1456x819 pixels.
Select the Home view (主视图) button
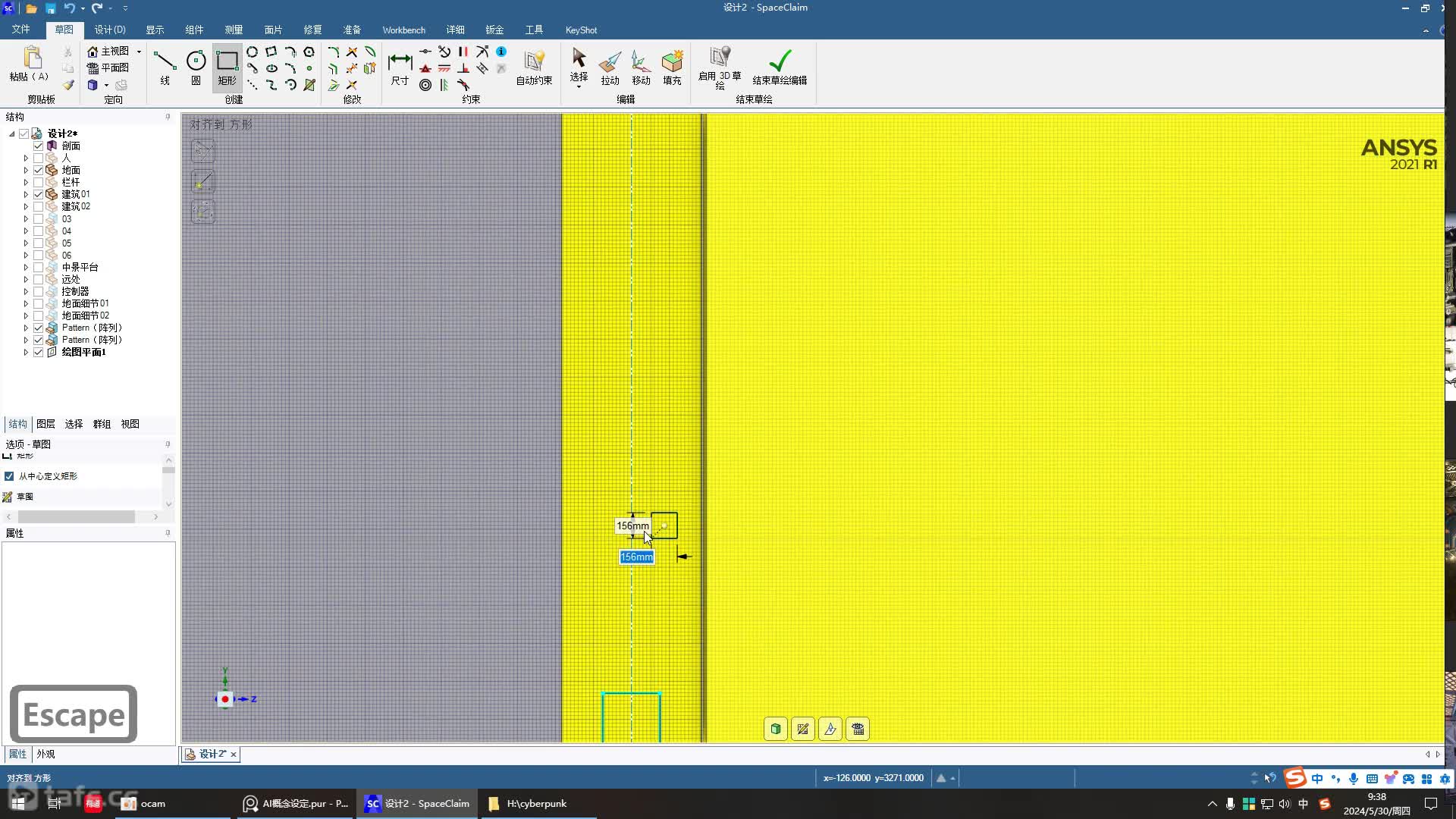pyautogui.click(x=108, y=51)
